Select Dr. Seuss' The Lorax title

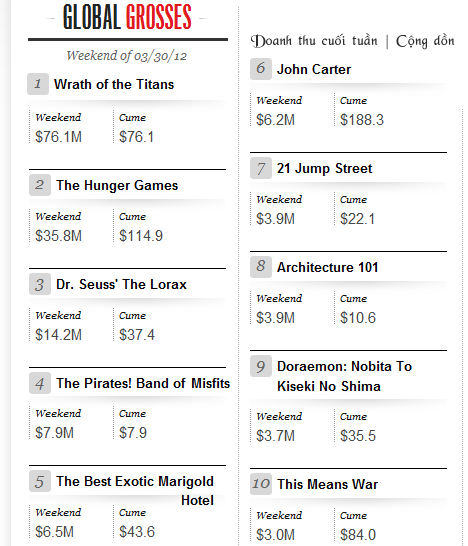pos(121,284)
